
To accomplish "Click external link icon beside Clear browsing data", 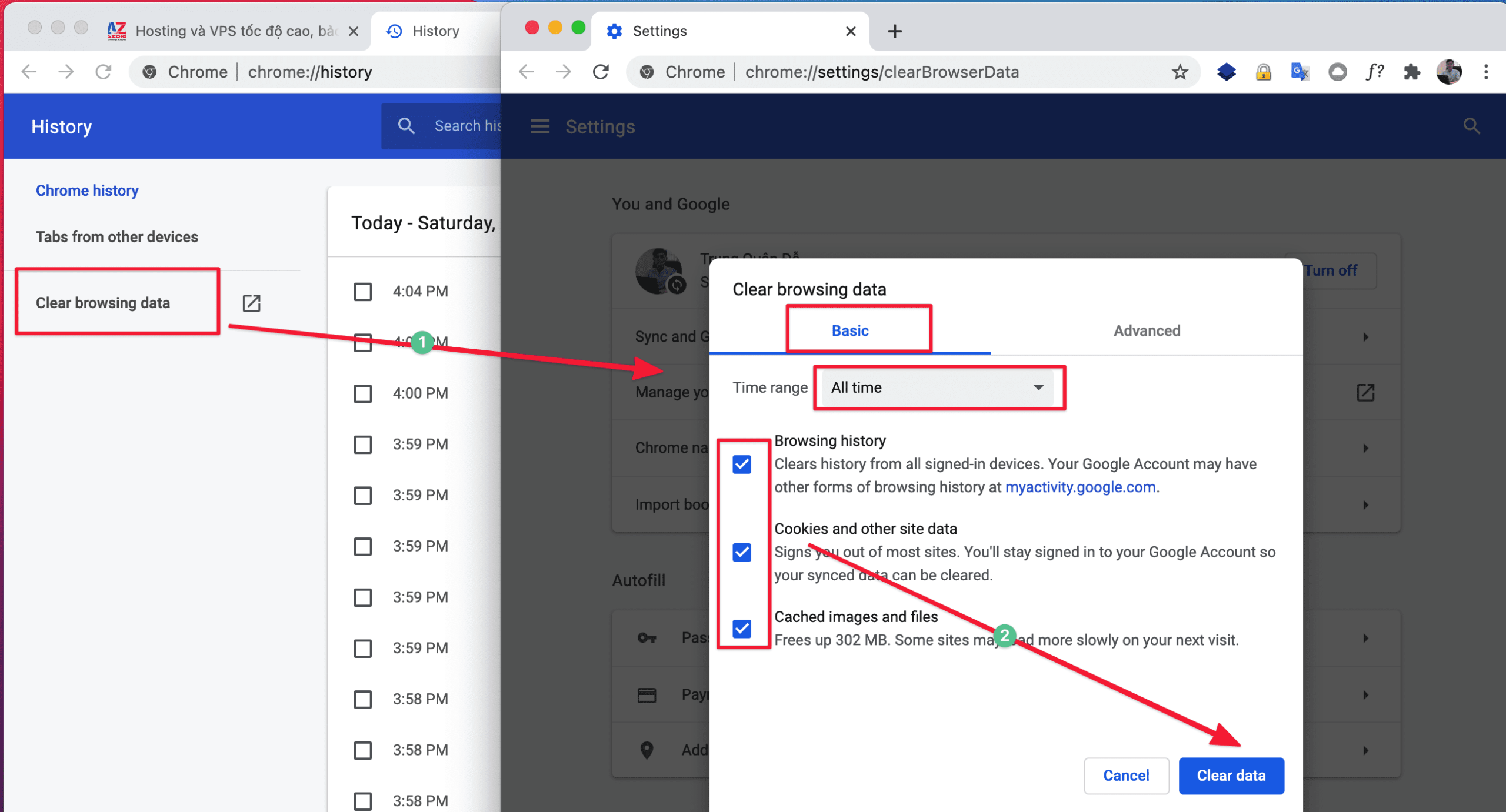I will [x=251, y=303].
